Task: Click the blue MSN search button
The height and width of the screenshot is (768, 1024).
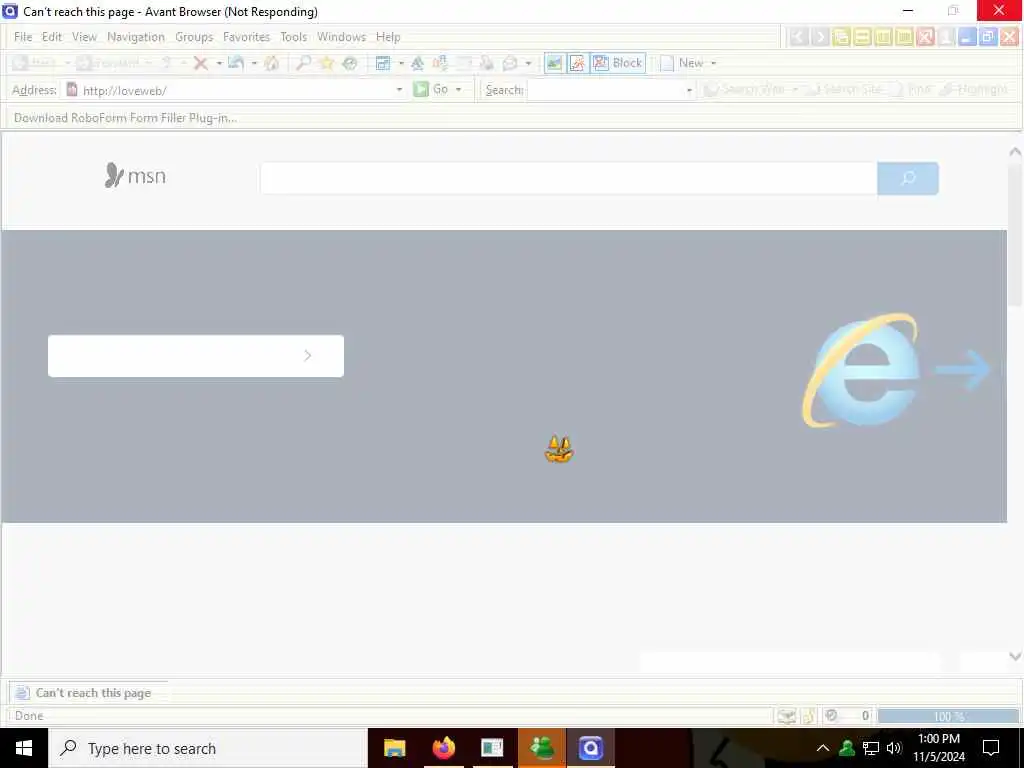Action: pyautogui.click(x=908, y=178)
